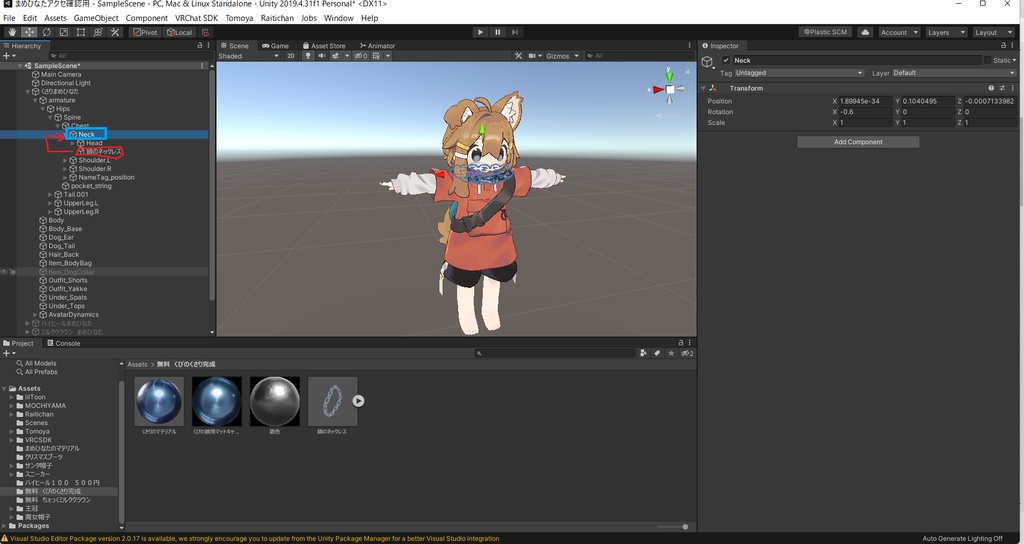Expand Shoulder.L in Hierarchy
The height and width of the screenshot is (544, 1024).
click(x=65, y=160)
